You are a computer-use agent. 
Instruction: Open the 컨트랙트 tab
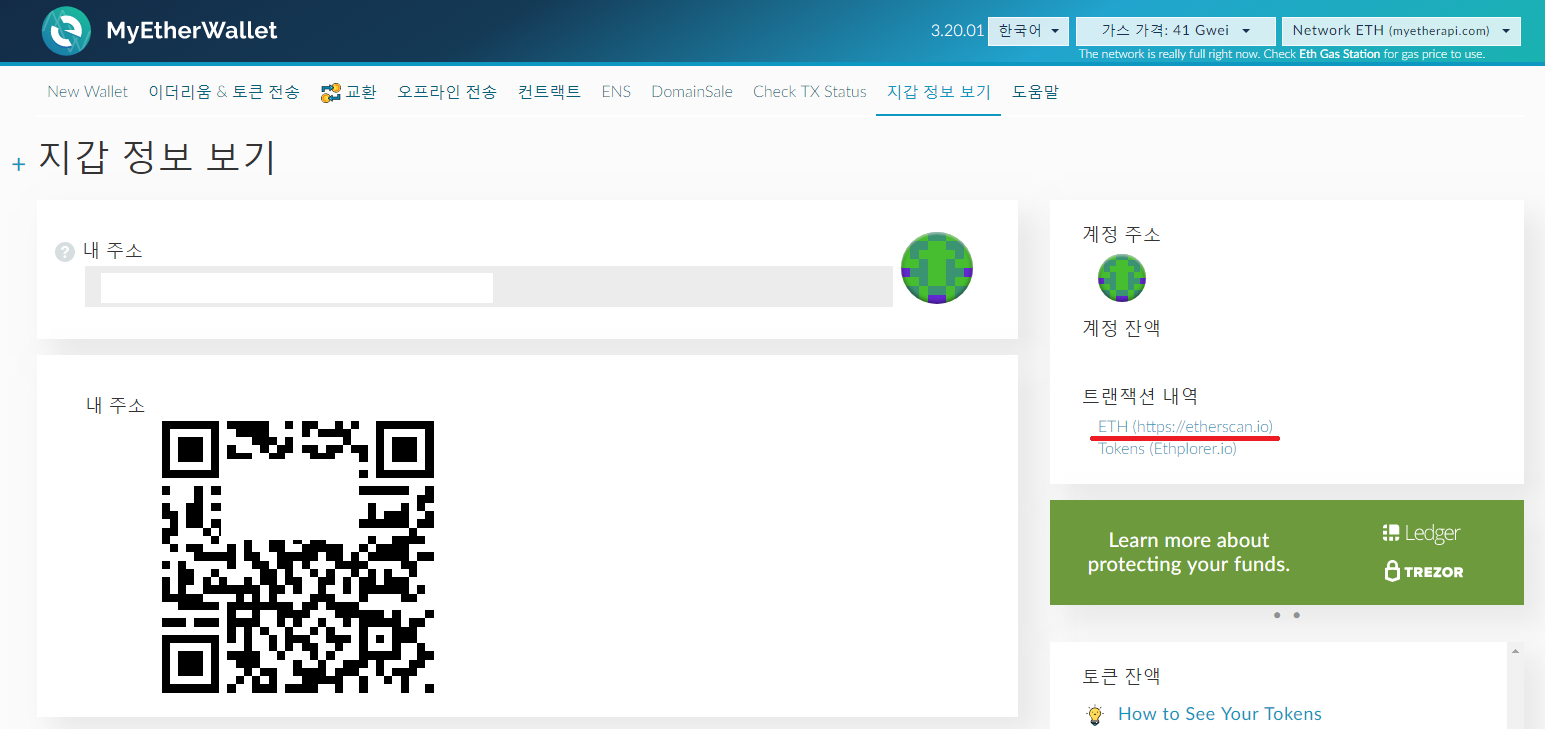[549, 92]
